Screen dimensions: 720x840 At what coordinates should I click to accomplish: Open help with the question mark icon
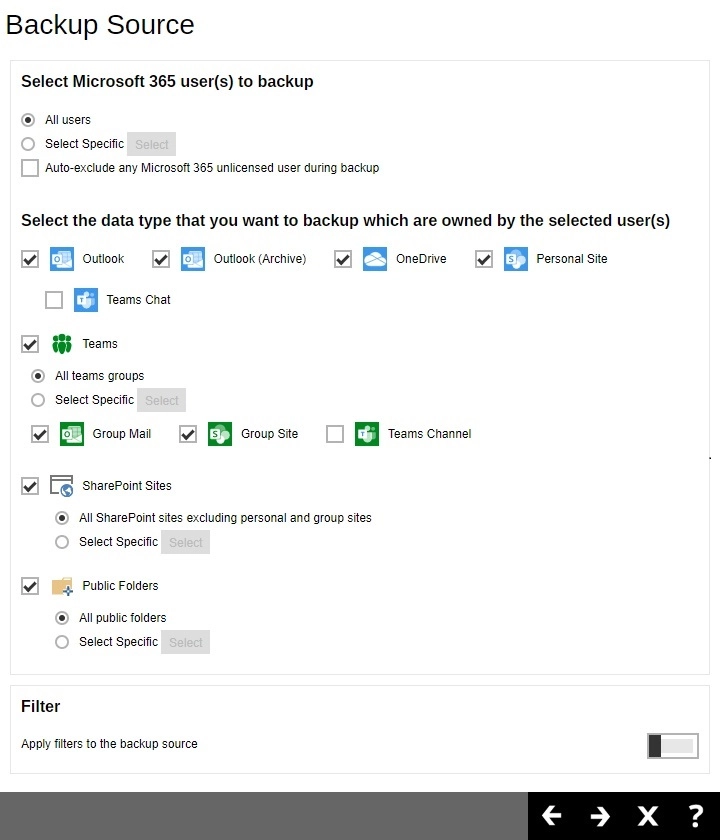click(x=696, y=815)
